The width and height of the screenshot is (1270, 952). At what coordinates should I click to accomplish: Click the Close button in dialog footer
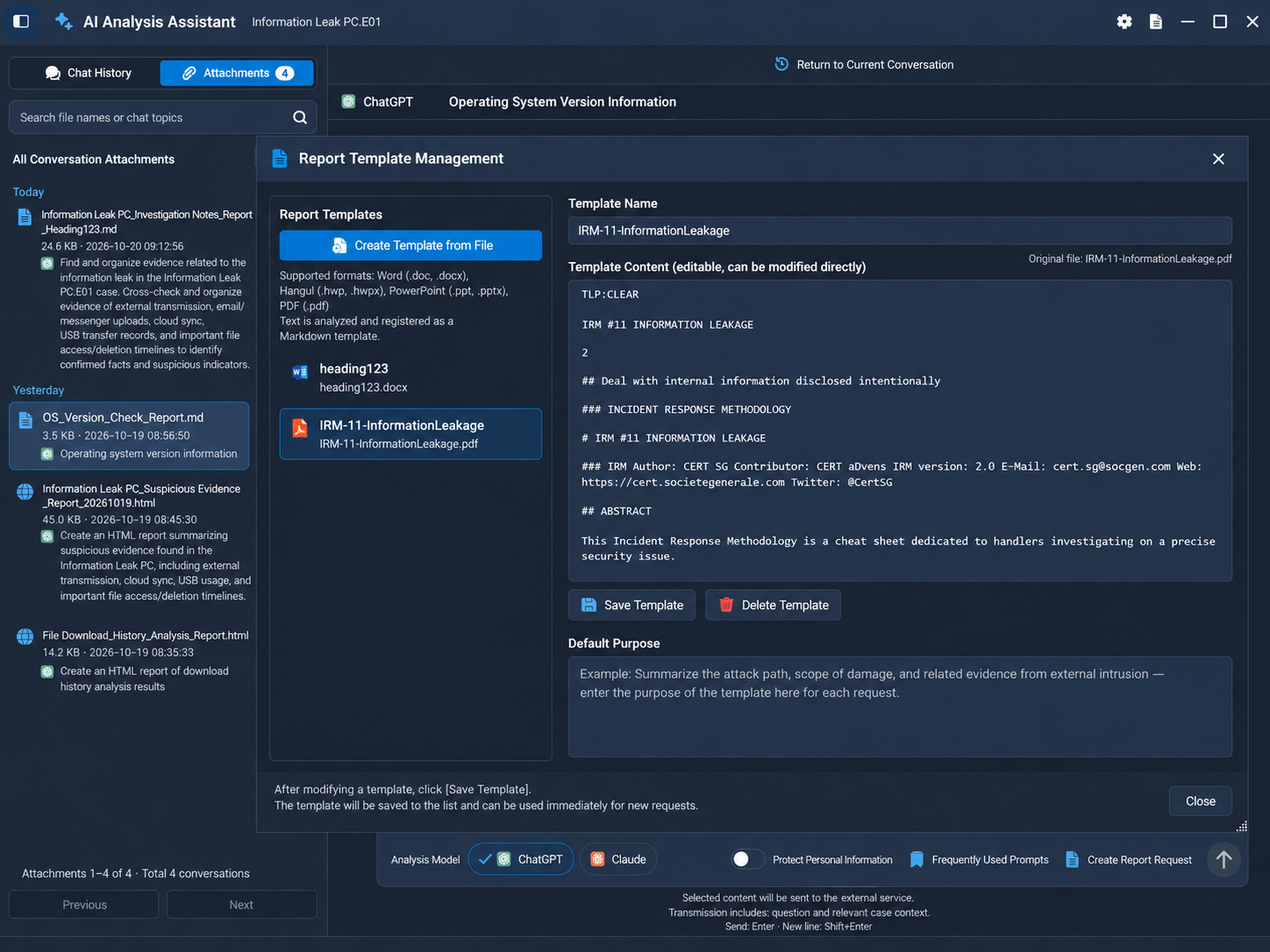point(1200,801)
